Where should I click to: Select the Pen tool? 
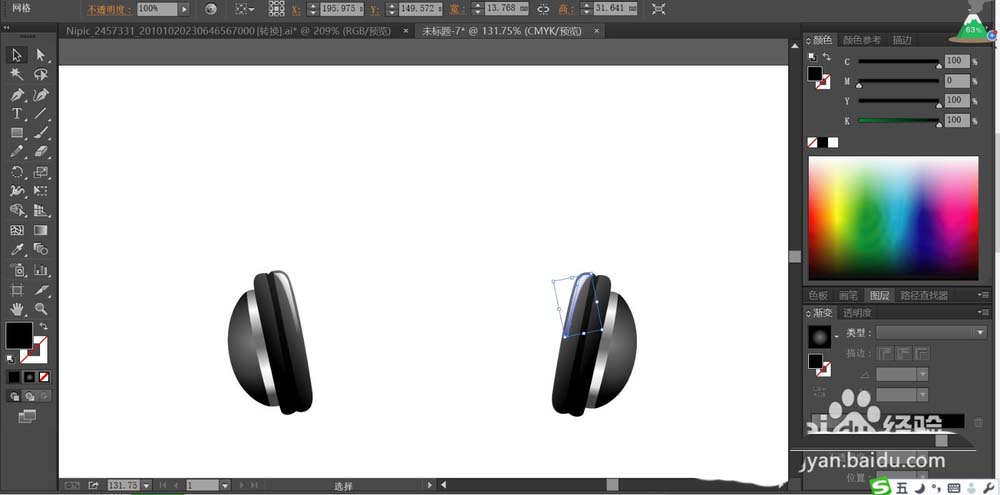pyautogui.click(x=17, y=95)
